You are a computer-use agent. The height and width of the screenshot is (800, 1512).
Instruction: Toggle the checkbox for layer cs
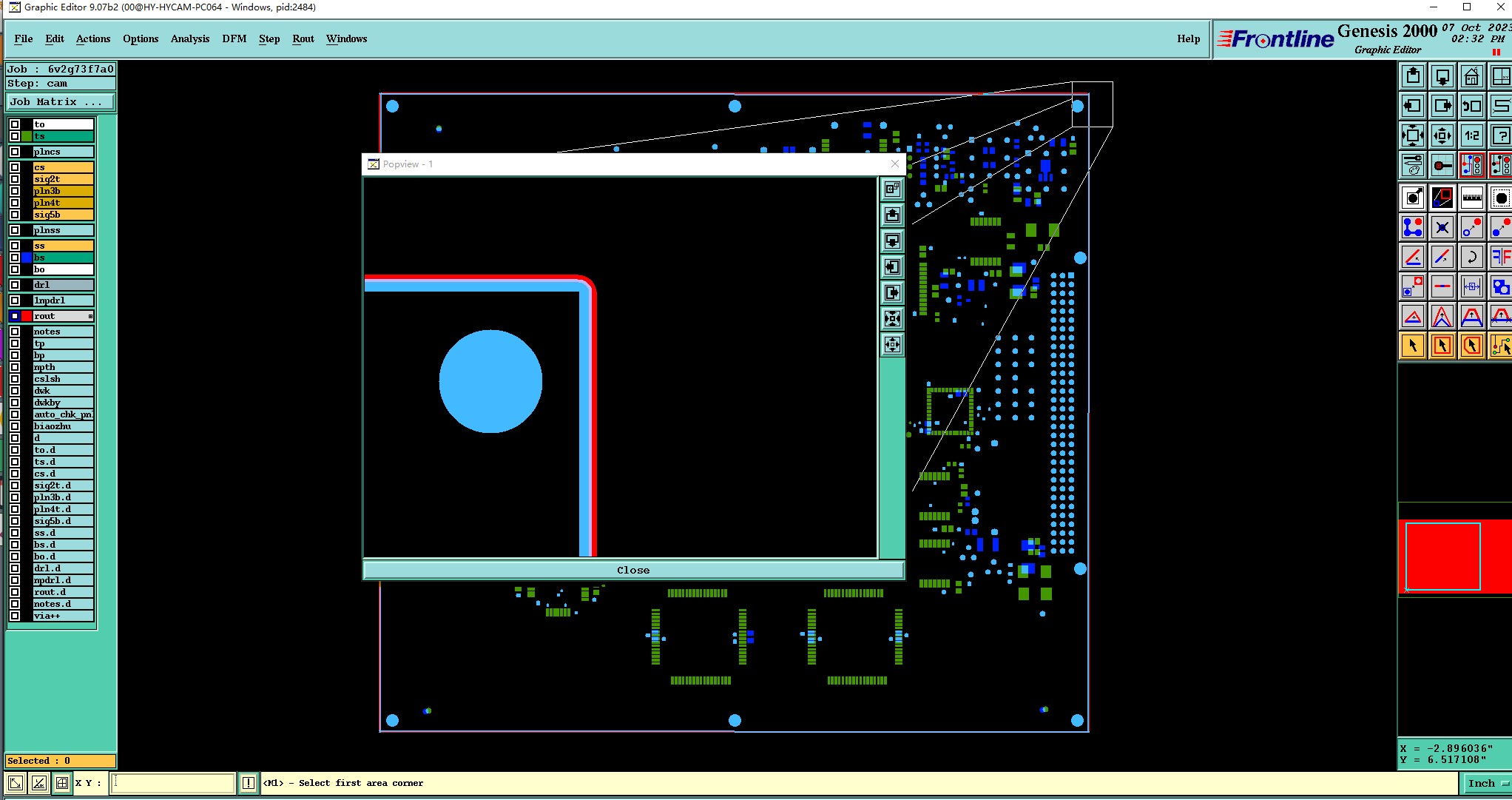[x=15, y=167]
